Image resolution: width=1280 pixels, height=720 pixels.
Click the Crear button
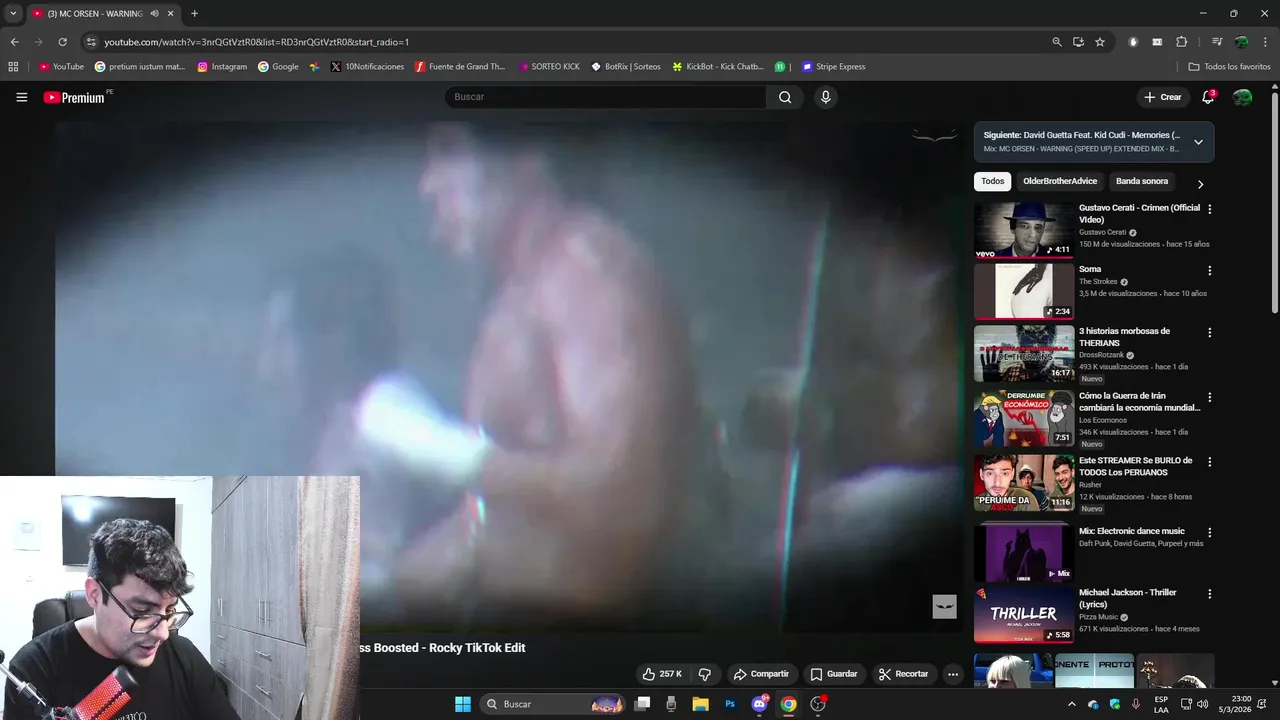point(1162,97)
